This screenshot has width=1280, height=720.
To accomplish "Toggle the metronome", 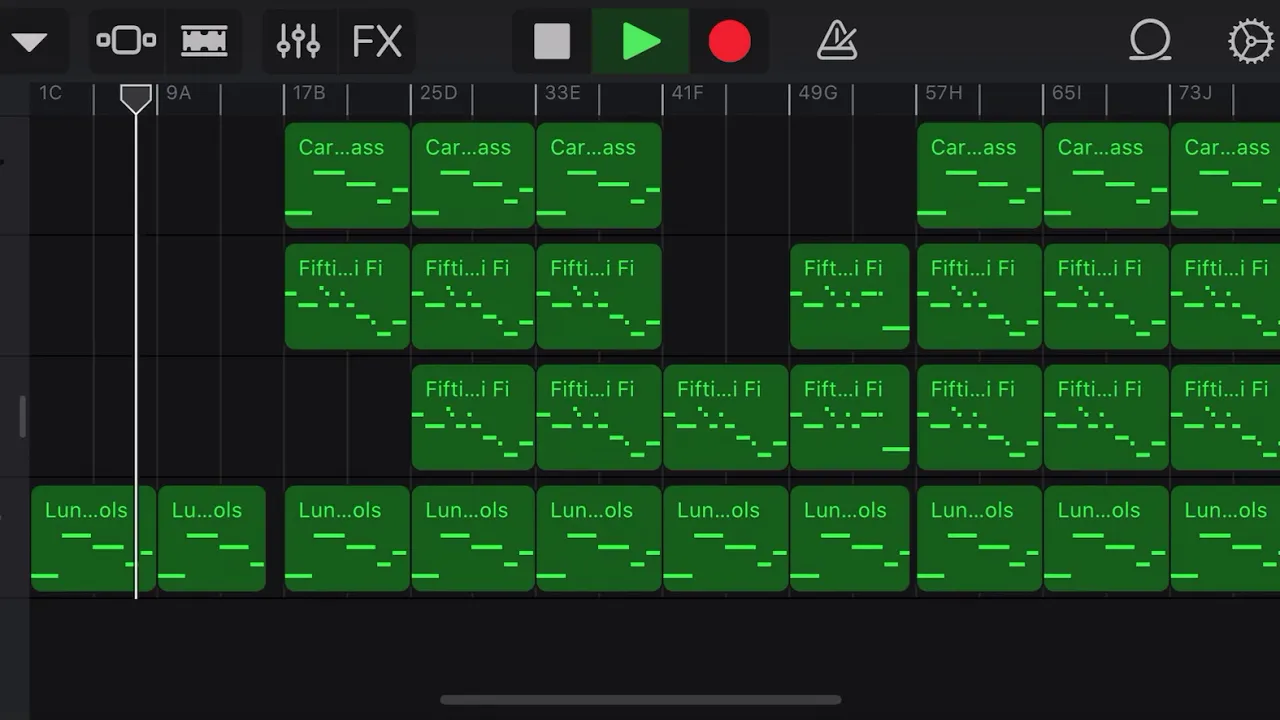I will coord(837,41).
